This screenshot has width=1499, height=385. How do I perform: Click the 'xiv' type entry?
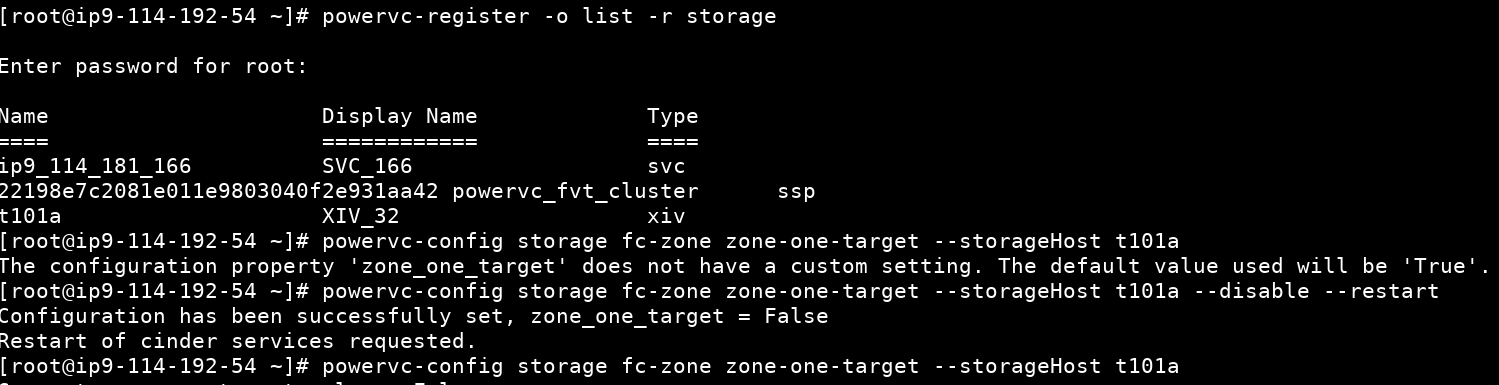666,216
